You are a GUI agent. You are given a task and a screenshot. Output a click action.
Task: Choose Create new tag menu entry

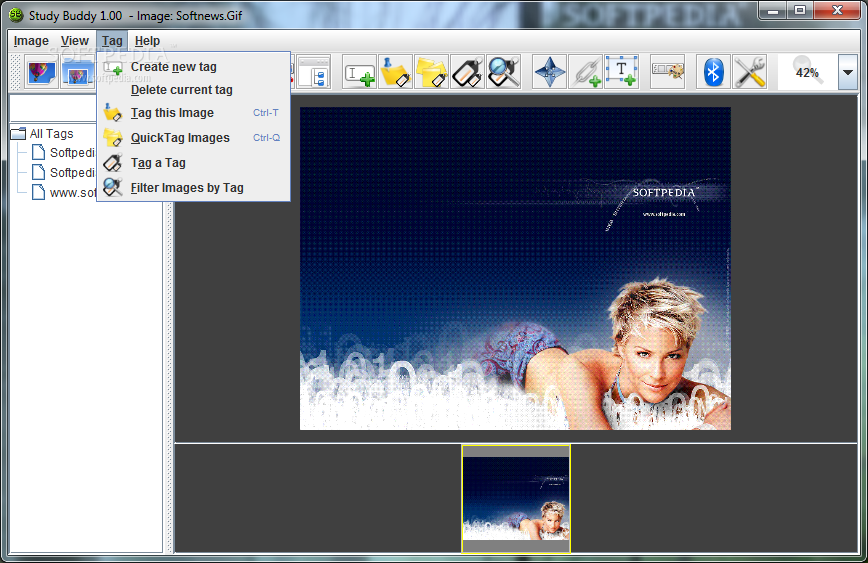(193, 67)
